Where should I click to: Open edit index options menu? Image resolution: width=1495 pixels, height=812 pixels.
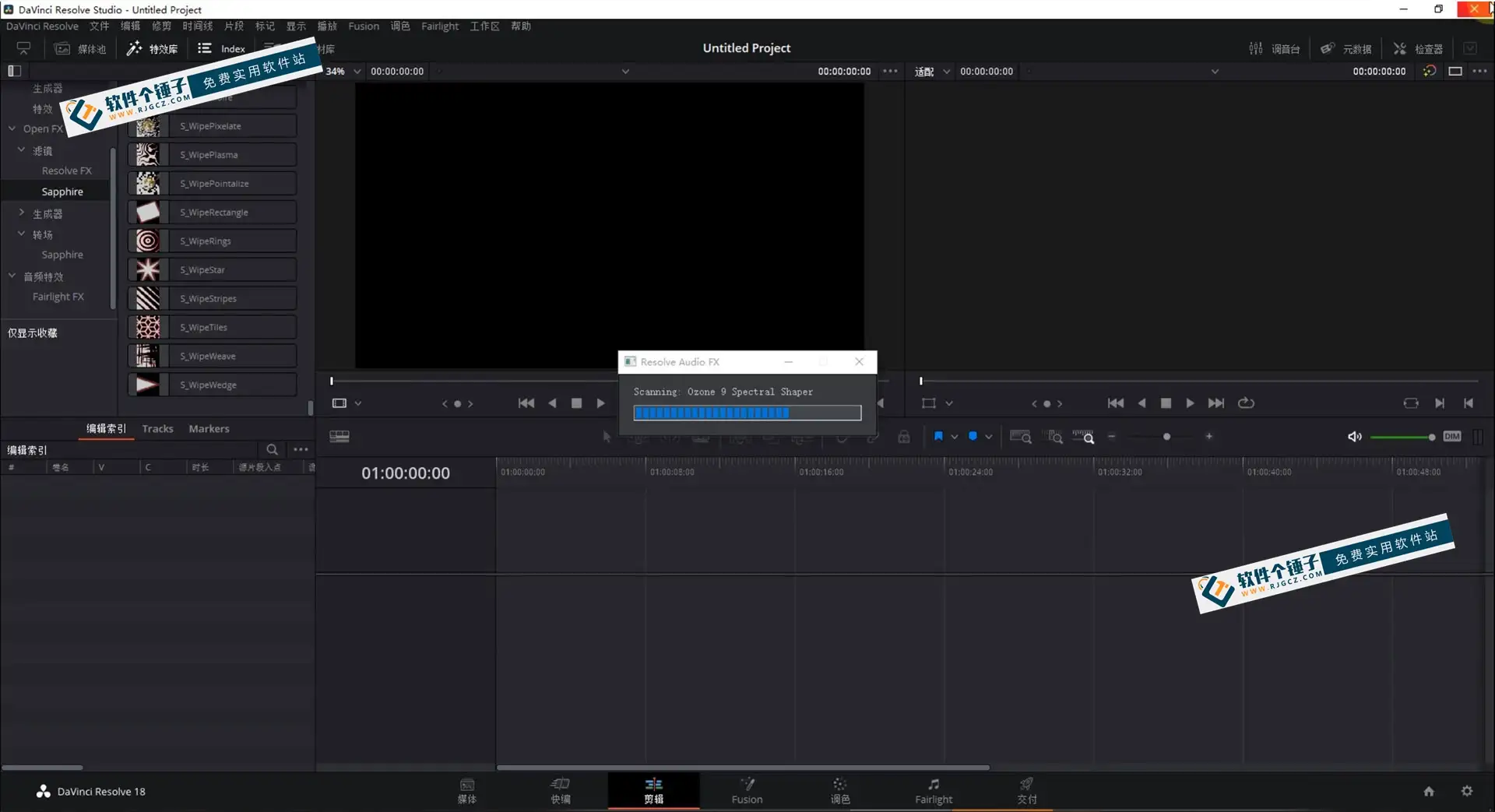pyautogui.click(x=301, y=449)
